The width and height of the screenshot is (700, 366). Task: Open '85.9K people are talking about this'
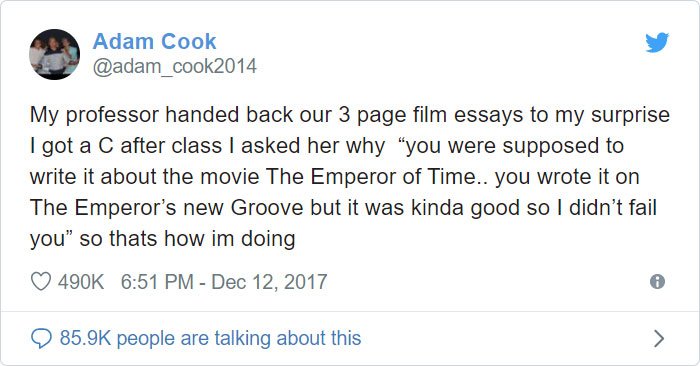[210, 338]
